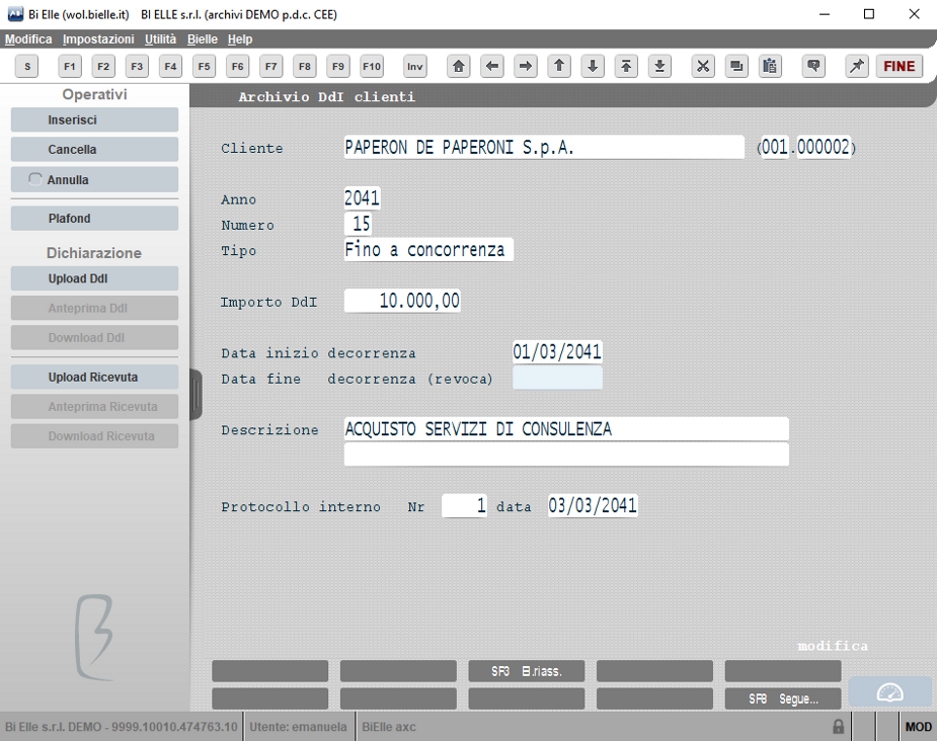Screen dimensions: 937x741
Task: Click the F9 function key button
Action: (x=338, y=66)
